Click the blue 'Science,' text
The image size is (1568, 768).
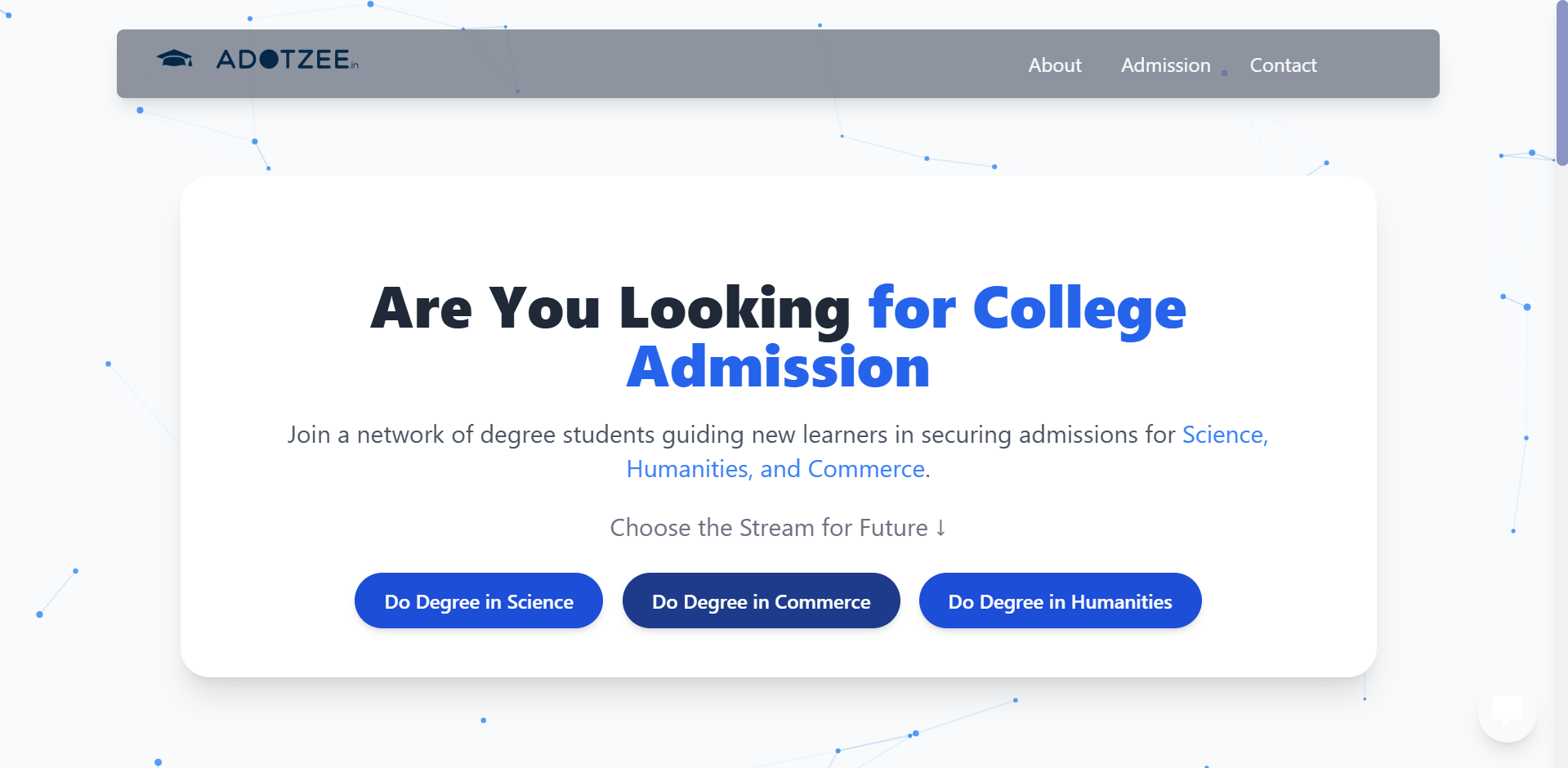[1224, 435]
